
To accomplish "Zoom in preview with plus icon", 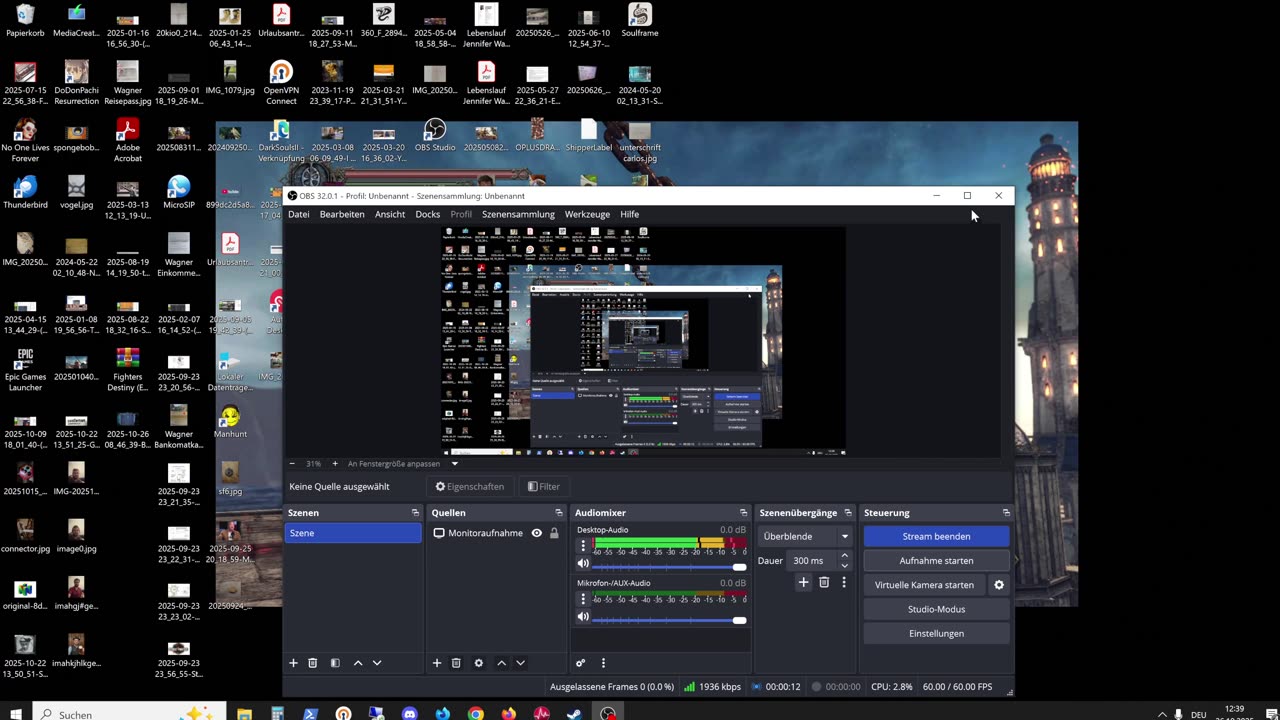I will (335, 464).
